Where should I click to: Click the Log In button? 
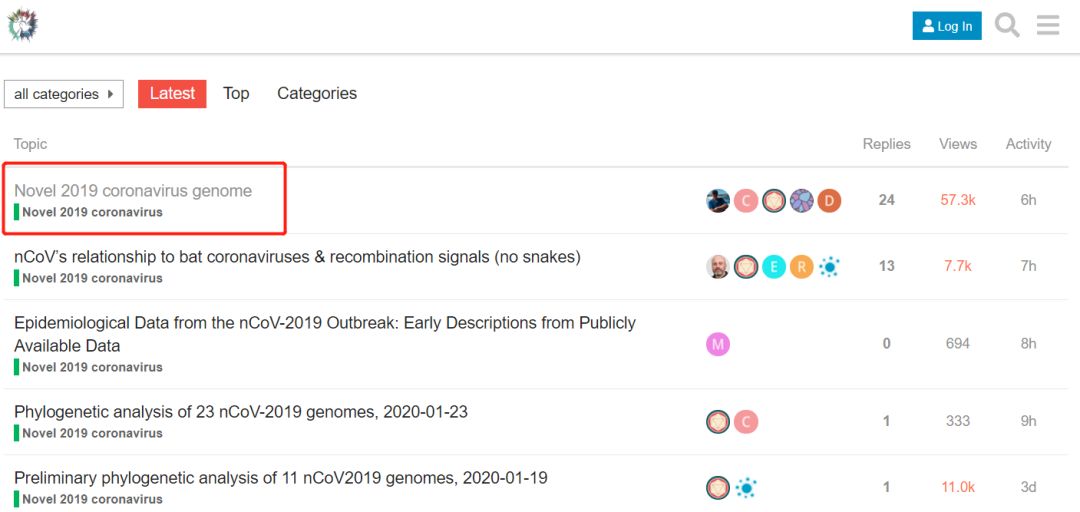[947, 26]
